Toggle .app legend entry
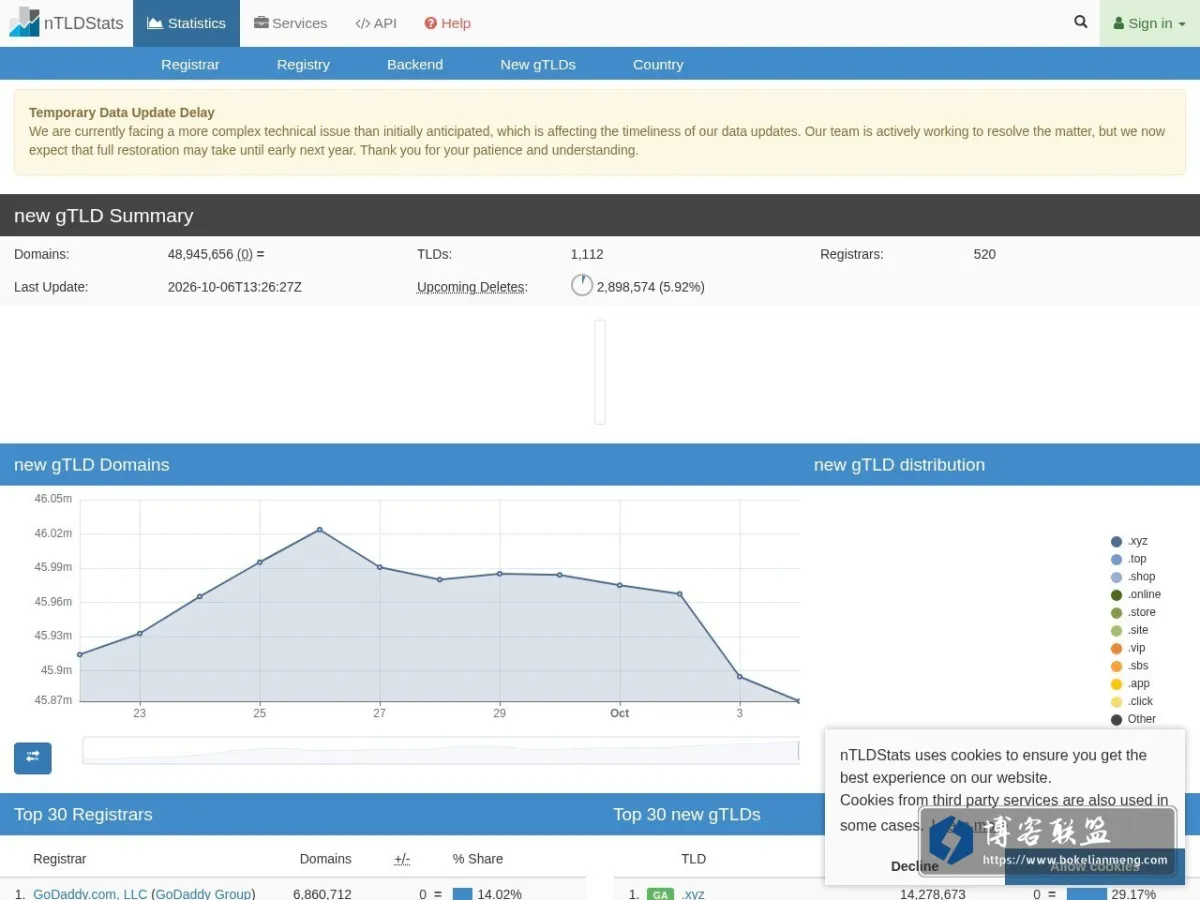Image resolution: width=1200 pixels, height=900 pixels. click(1130, 684)
